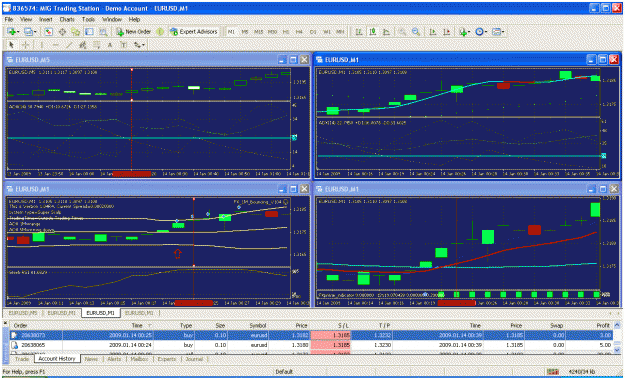
Task: Open the Charts menu
Action: coord(67,19)
